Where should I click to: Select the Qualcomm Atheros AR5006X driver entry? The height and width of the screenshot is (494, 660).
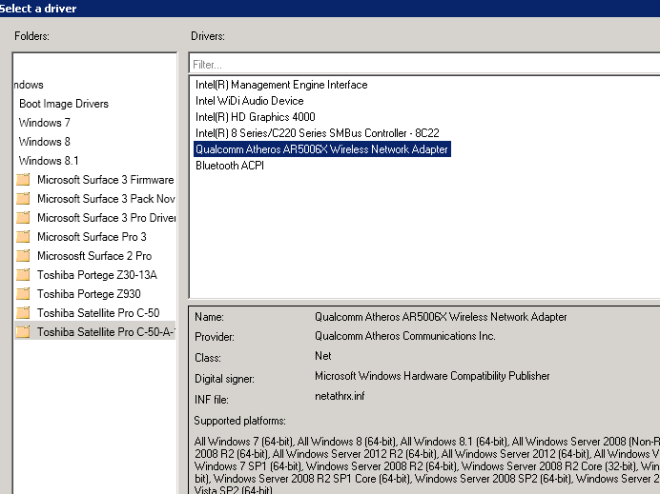pos(322,149)
